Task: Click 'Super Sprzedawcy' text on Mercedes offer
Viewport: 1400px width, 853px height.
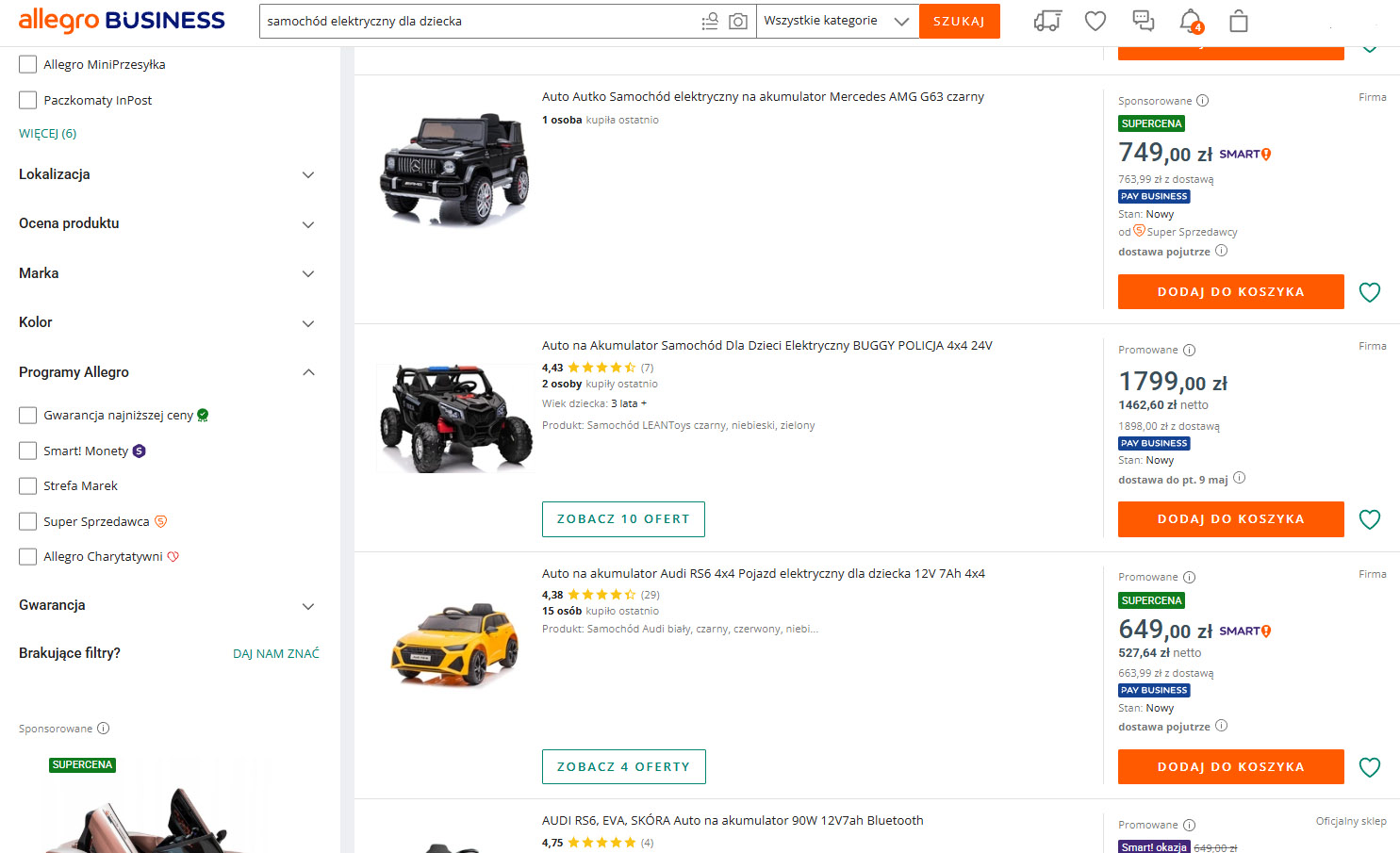Action: (1192, 232)
